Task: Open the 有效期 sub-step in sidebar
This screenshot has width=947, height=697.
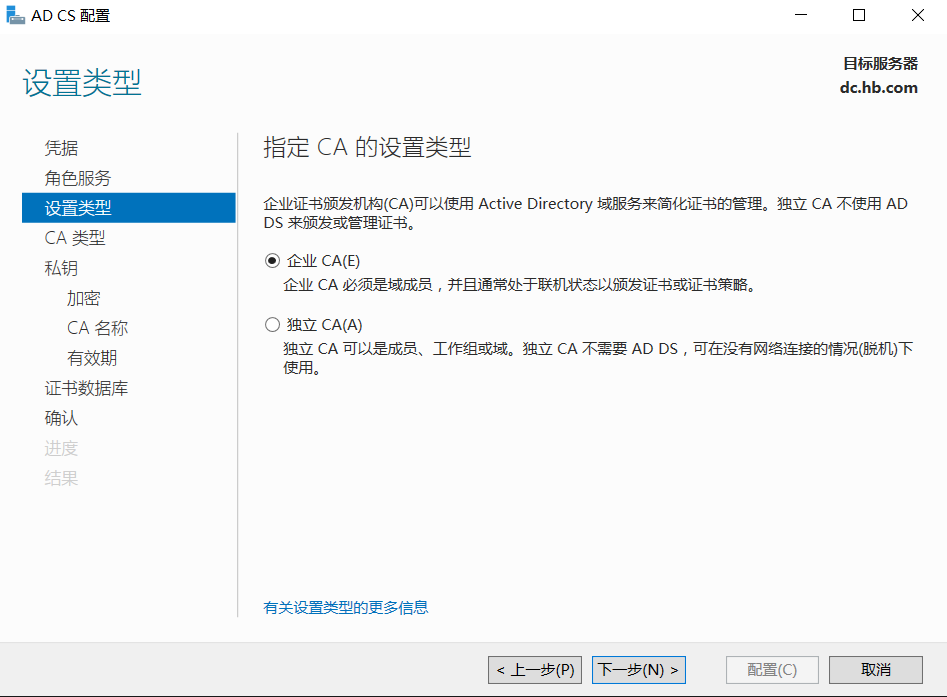Action: [92, 358]
